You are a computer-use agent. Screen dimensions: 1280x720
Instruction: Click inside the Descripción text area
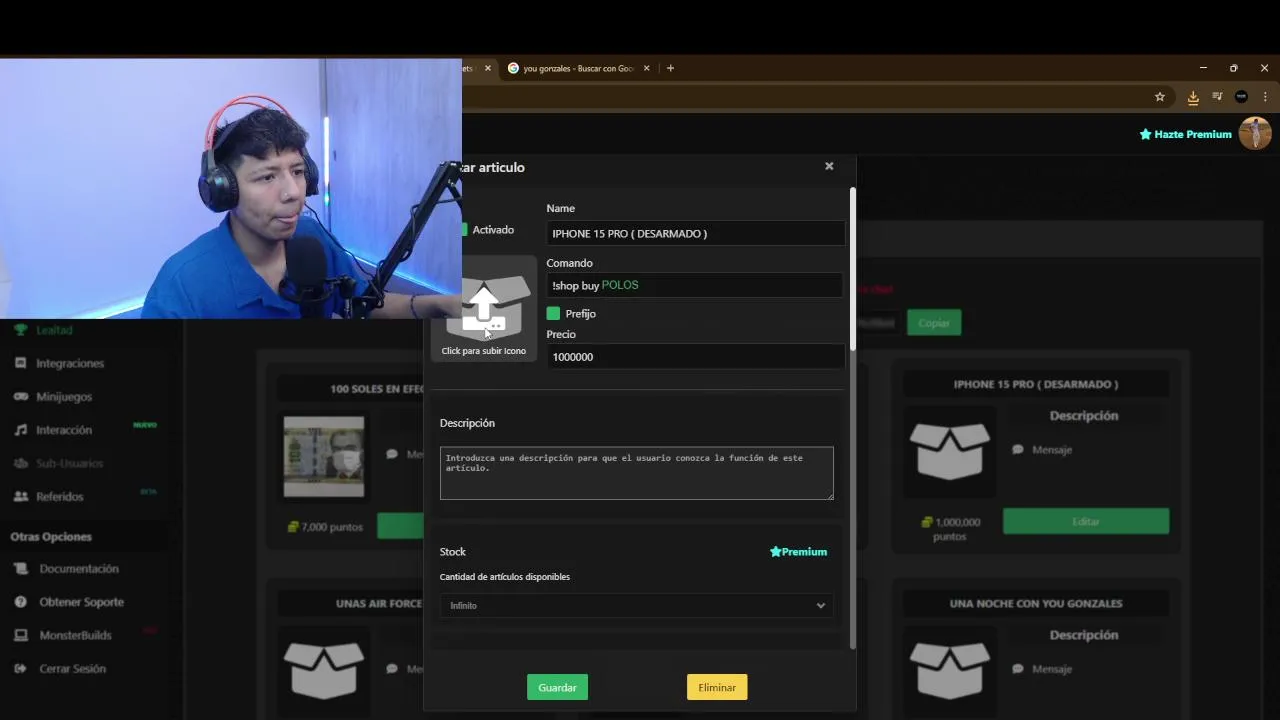point(636,473)
